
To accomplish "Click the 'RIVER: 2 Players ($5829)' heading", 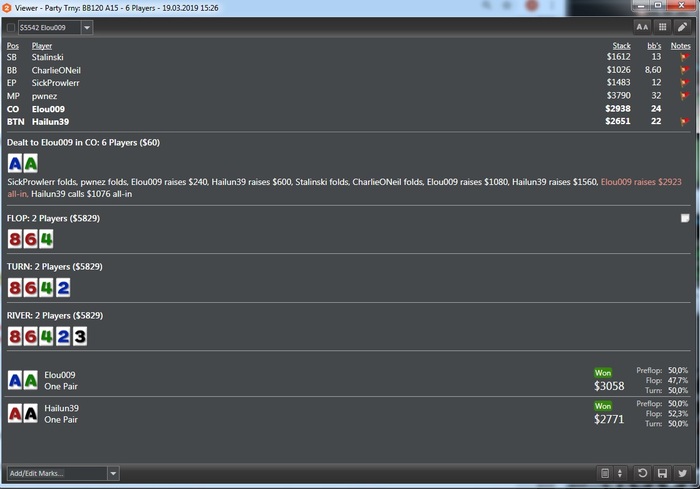I will 54,316.
